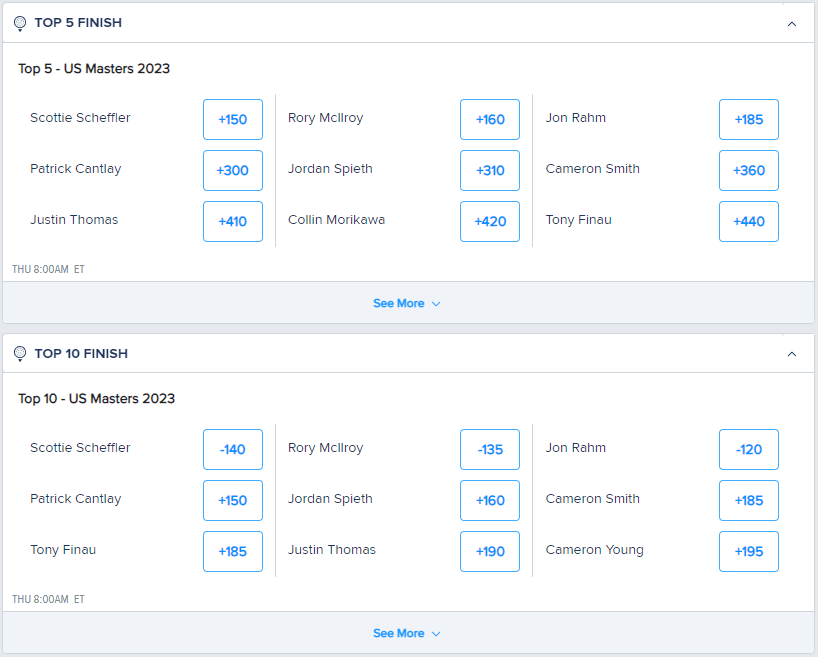Click THU 8:00AM ET under Top 10 market
818x657 pixels.
pyautogui.click(x=48, y=599)
